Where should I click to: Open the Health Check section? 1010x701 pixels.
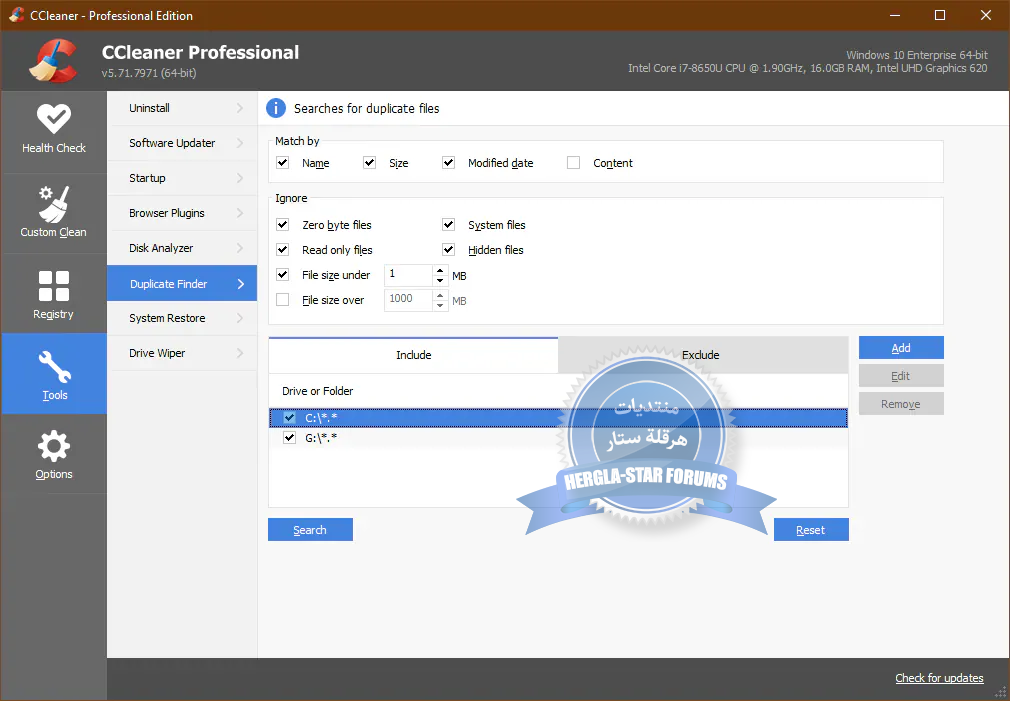click(x=53, y=131)
